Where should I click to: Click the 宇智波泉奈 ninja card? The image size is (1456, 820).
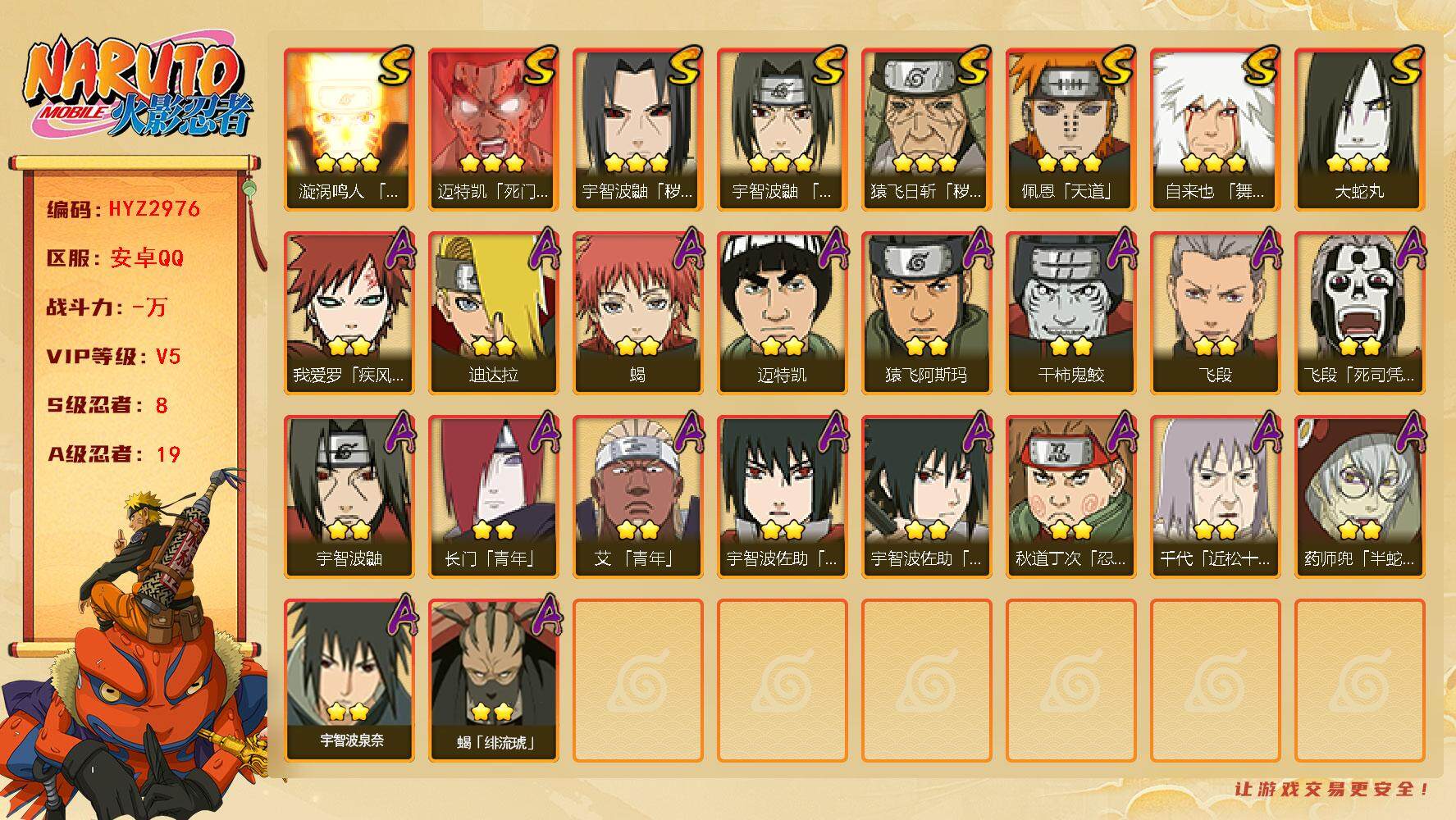tap(349, 681)
